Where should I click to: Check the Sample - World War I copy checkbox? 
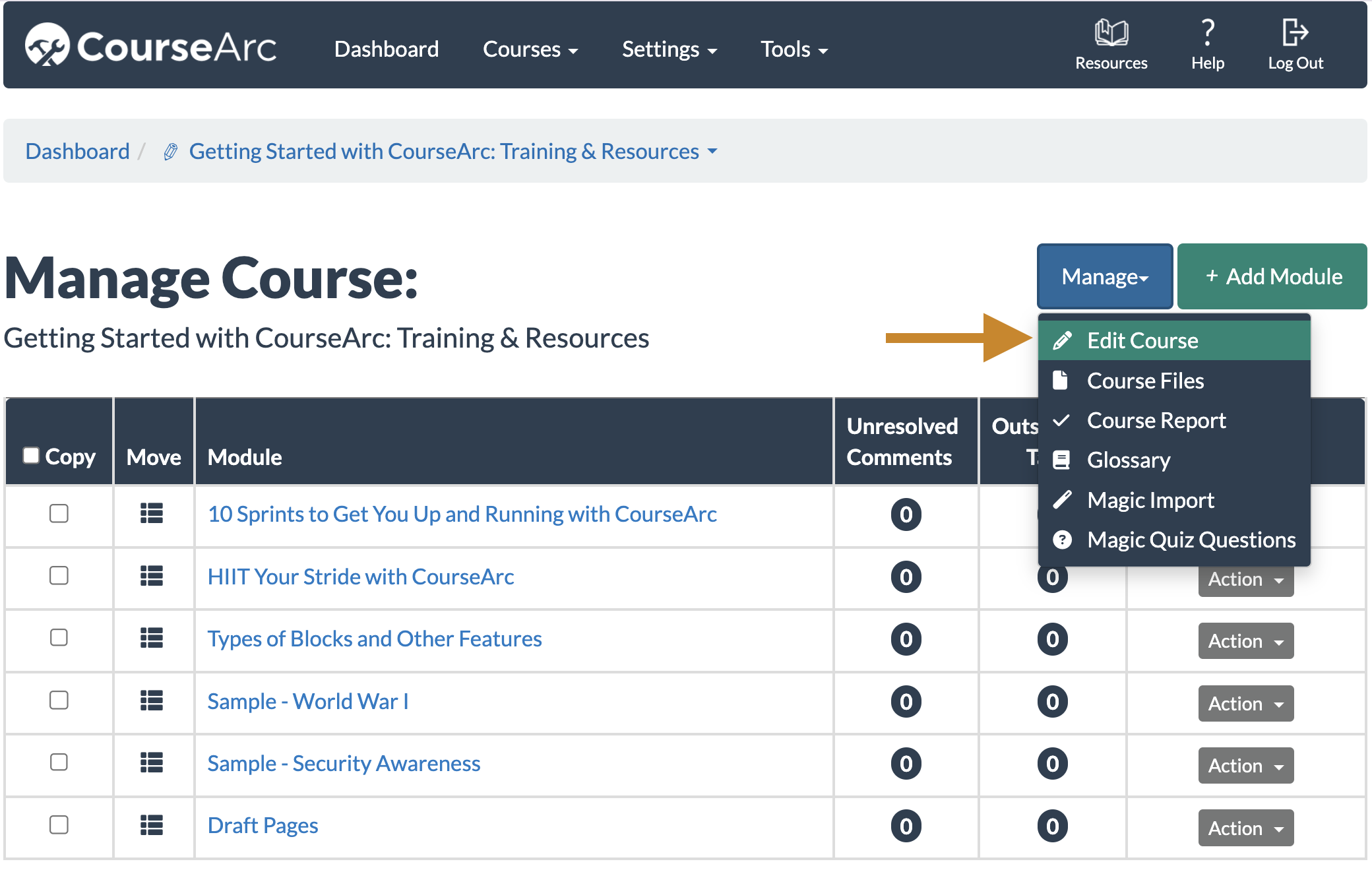pyautogui.click(x=59, y=701)
